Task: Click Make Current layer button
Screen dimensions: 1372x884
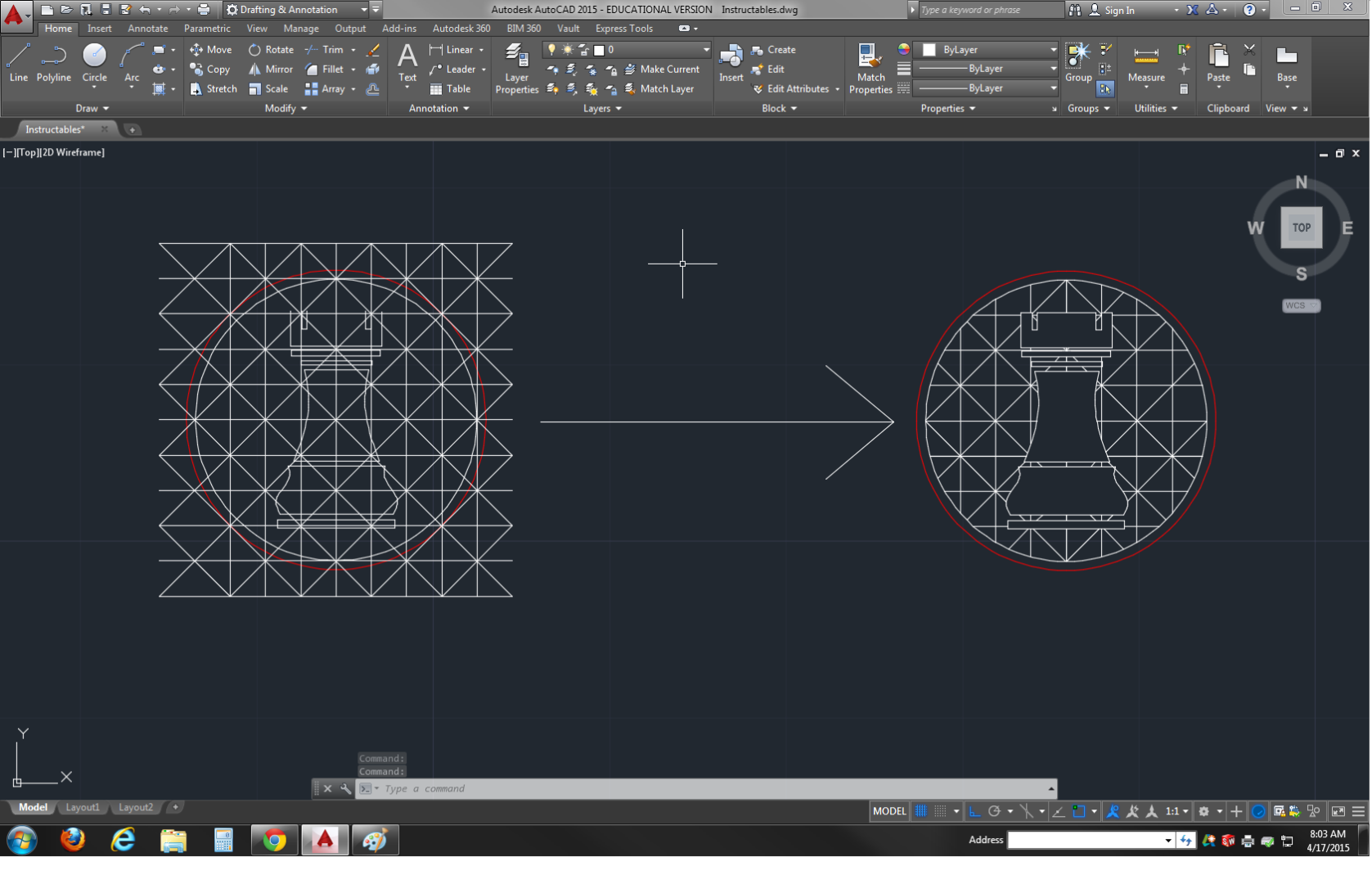Action: (x=662, y=70)
